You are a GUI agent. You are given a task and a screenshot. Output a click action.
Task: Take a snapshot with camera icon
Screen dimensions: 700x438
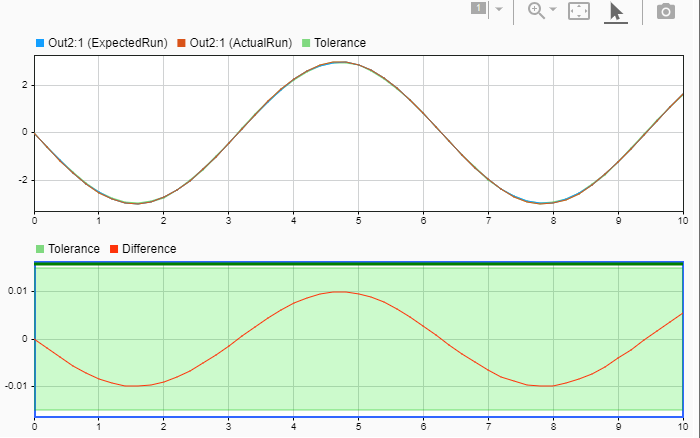tap(666, 11)
